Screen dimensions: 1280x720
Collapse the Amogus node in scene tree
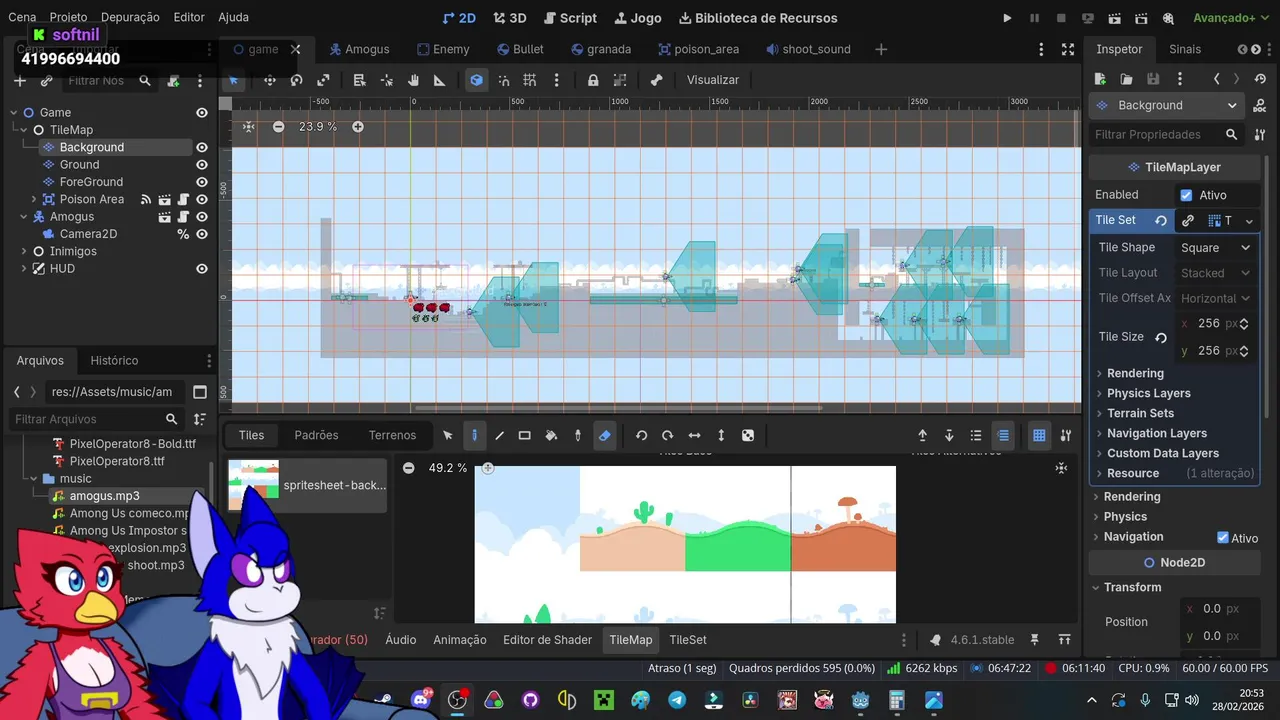pyautogui.click(x=24, y=217)
